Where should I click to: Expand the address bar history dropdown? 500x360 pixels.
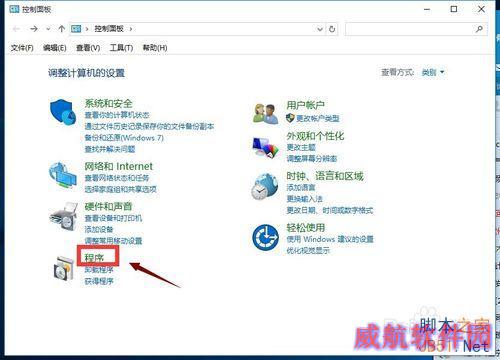(x=320, y=29)
